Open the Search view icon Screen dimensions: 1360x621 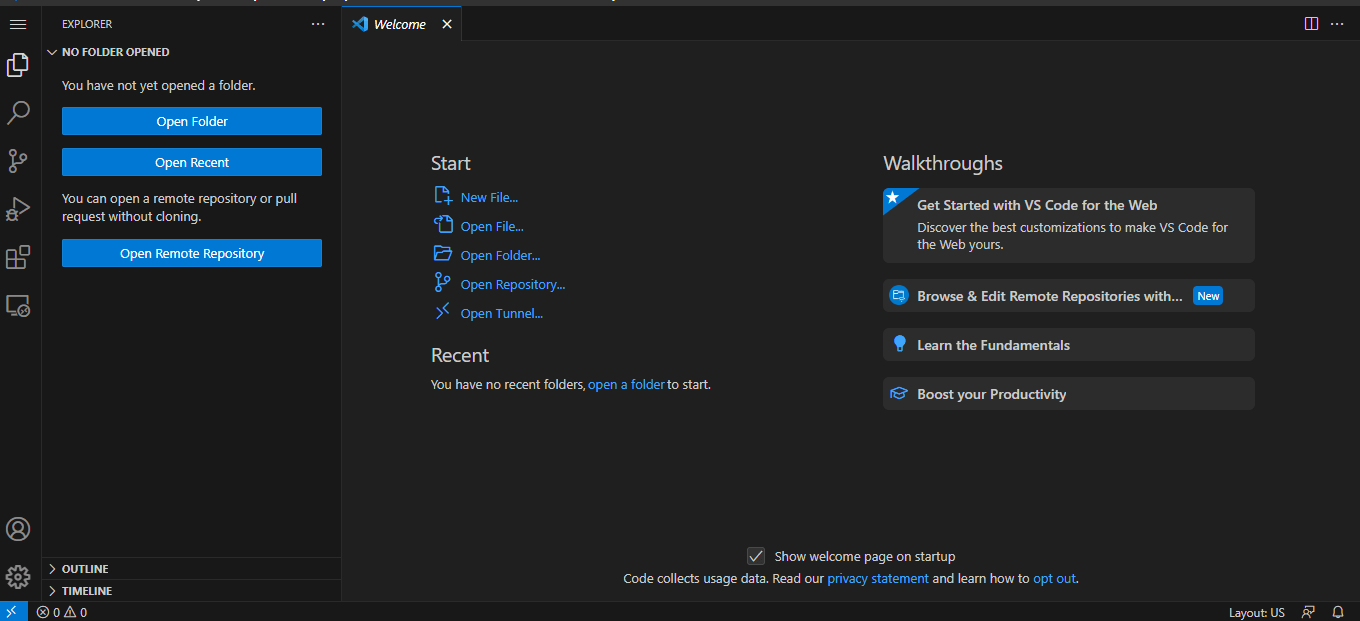pos(18,113)
